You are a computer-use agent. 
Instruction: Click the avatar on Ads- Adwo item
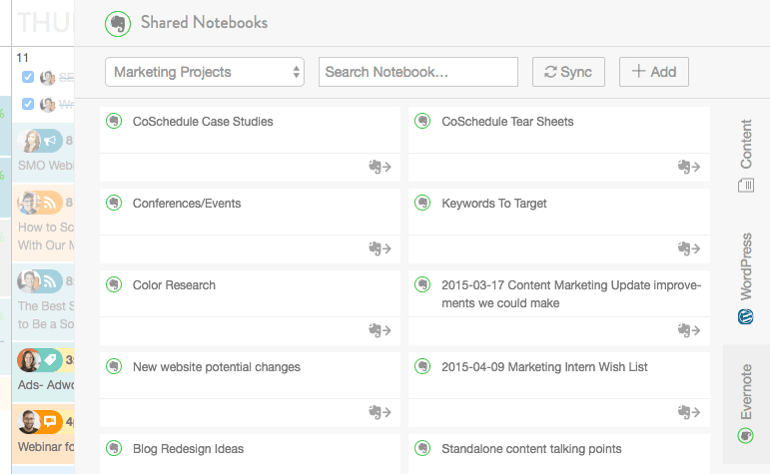pyautogui.click(x=29, y=360)
